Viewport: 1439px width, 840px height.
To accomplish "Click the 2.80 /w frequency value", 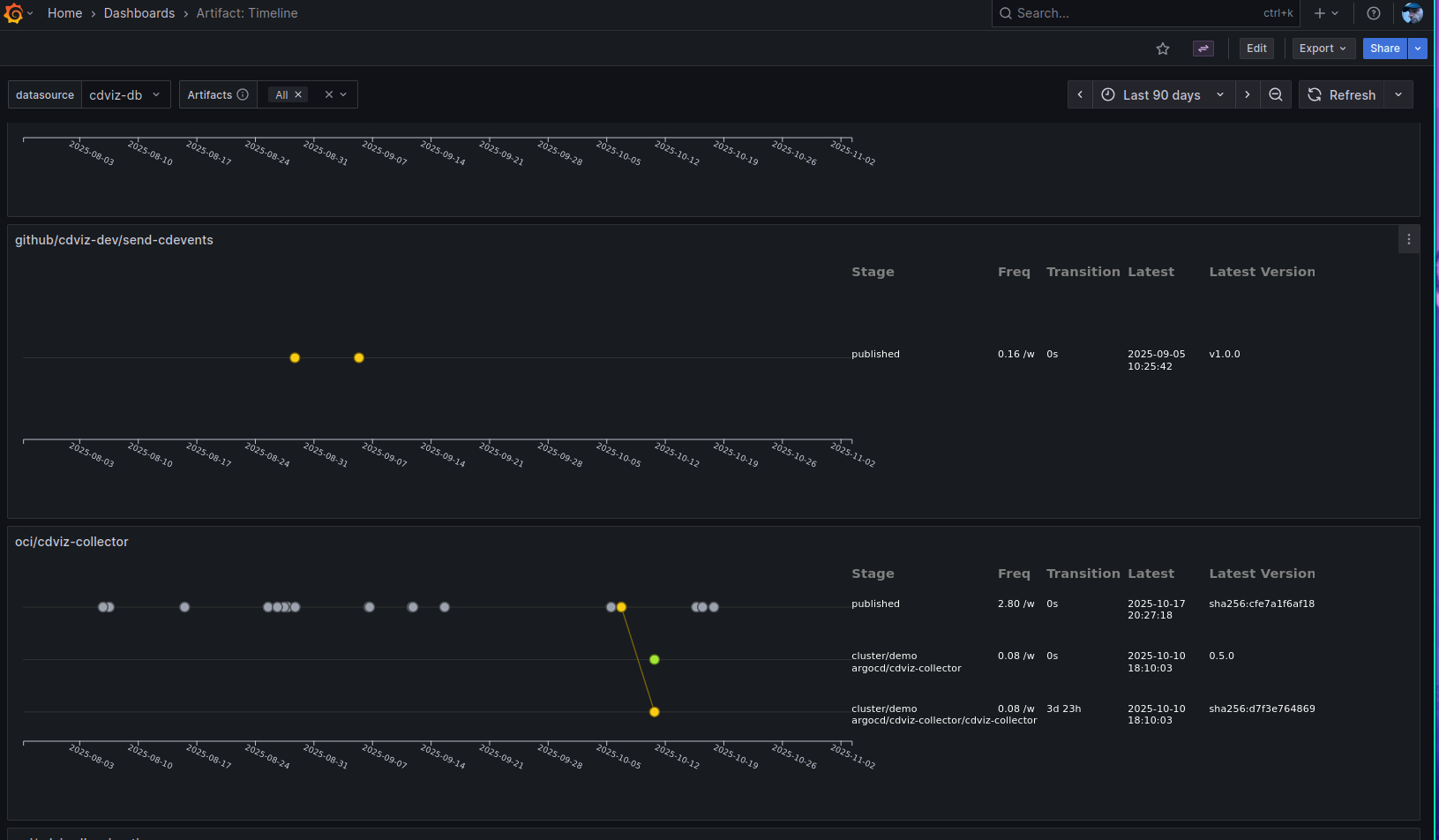I will (1016, 604).
